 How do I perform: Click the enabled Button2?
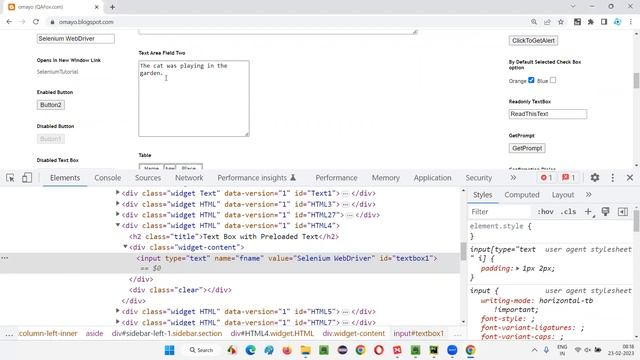51,105
